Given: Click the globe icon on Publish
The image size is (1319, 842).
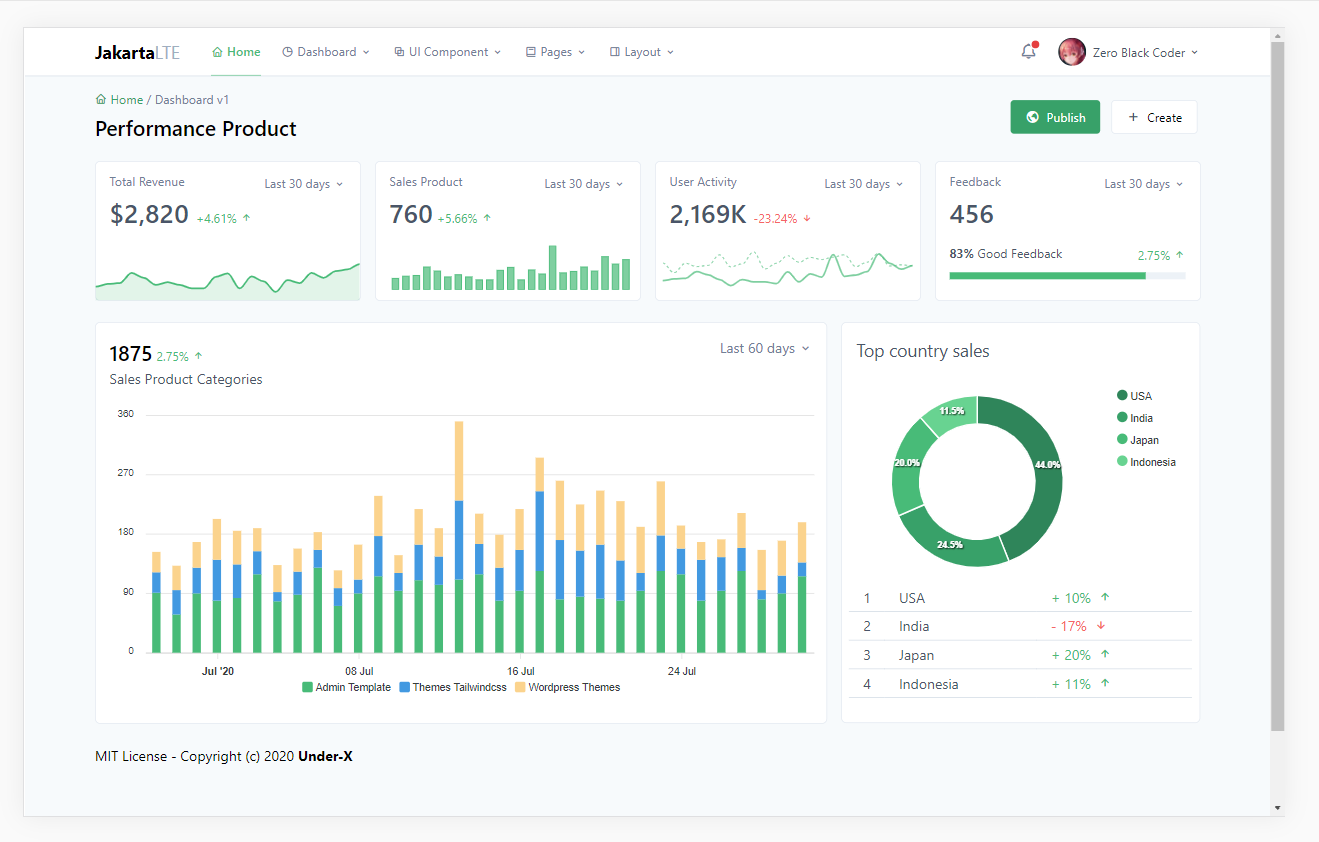Looking at the screenshot, I should pyautogui.click(x=1033, y=117).
